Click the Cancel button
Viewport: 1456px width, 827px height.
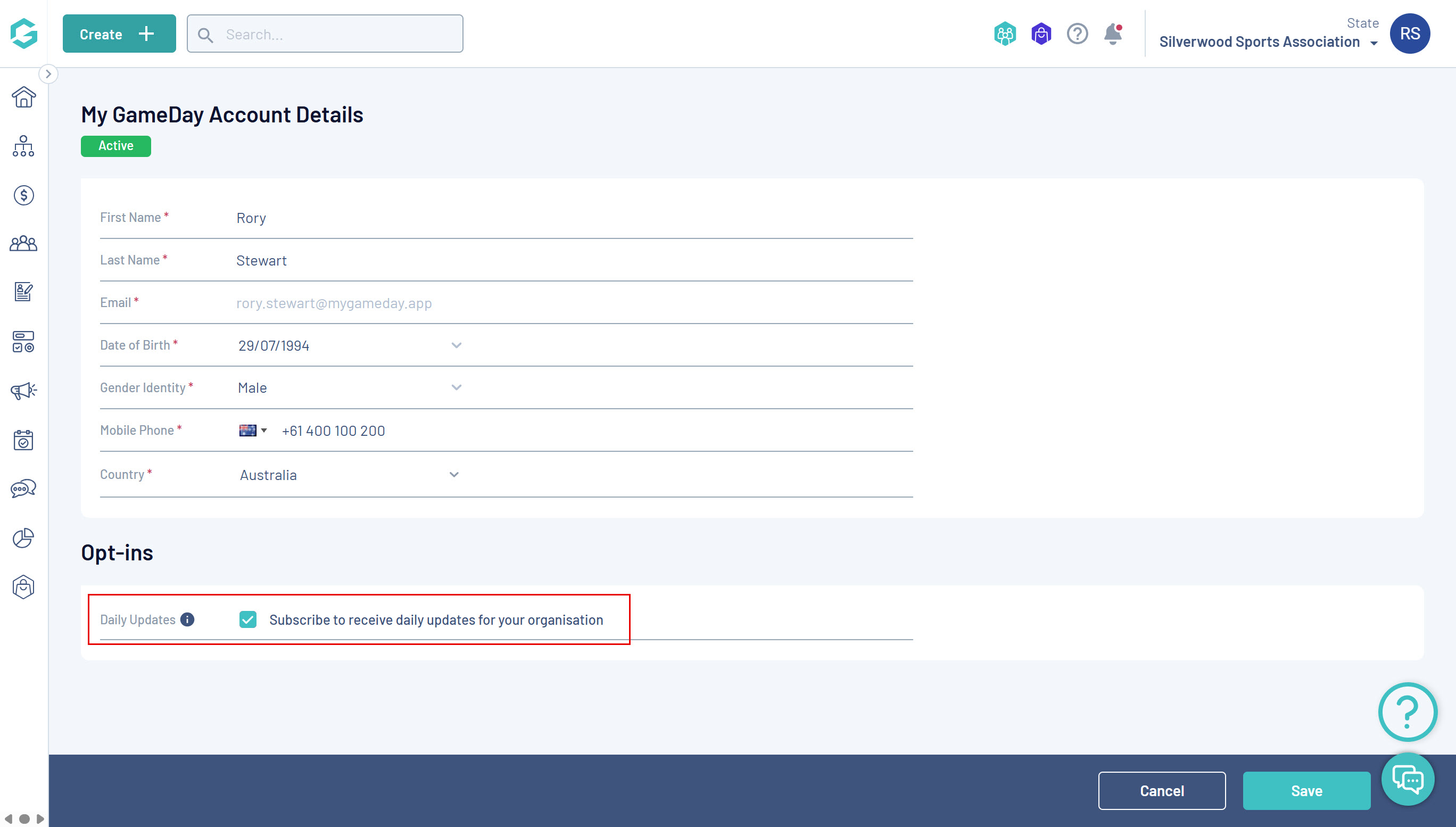point(1161,790)
